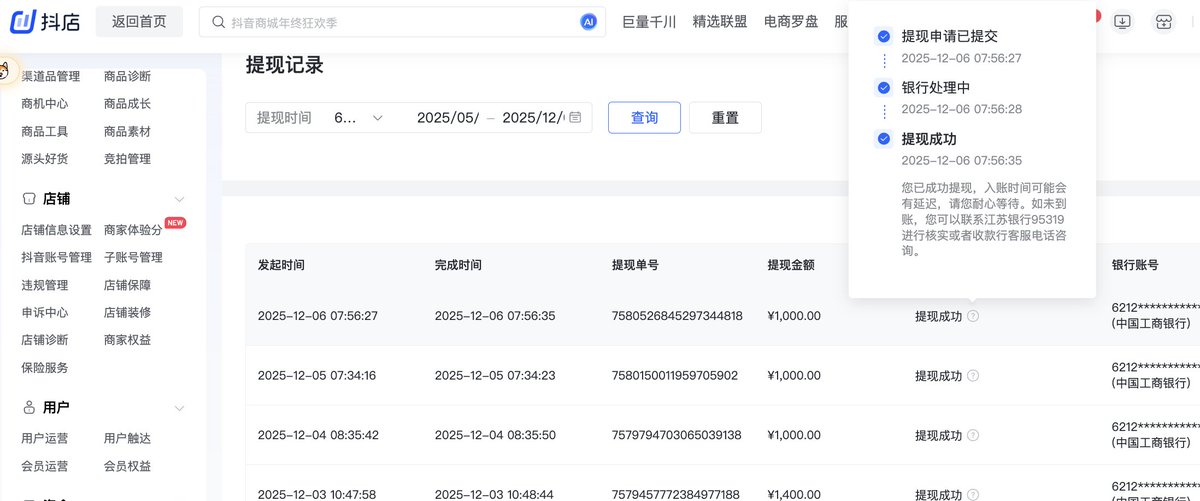Open 店铺保障 in sidebar

coord(127,285)
